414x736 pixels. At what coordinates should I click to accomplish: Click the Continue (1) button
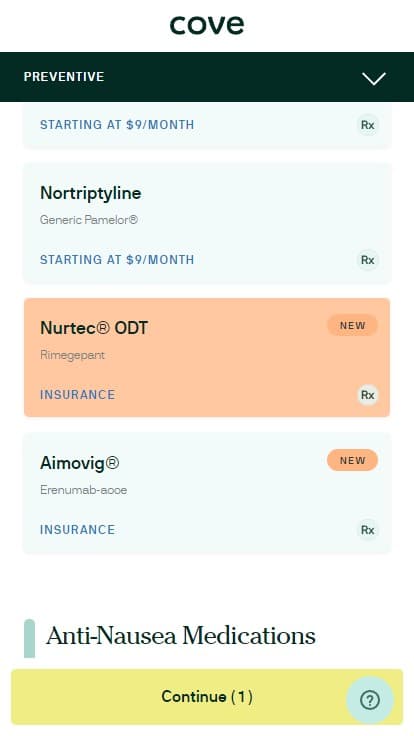(x=207, y=697)
